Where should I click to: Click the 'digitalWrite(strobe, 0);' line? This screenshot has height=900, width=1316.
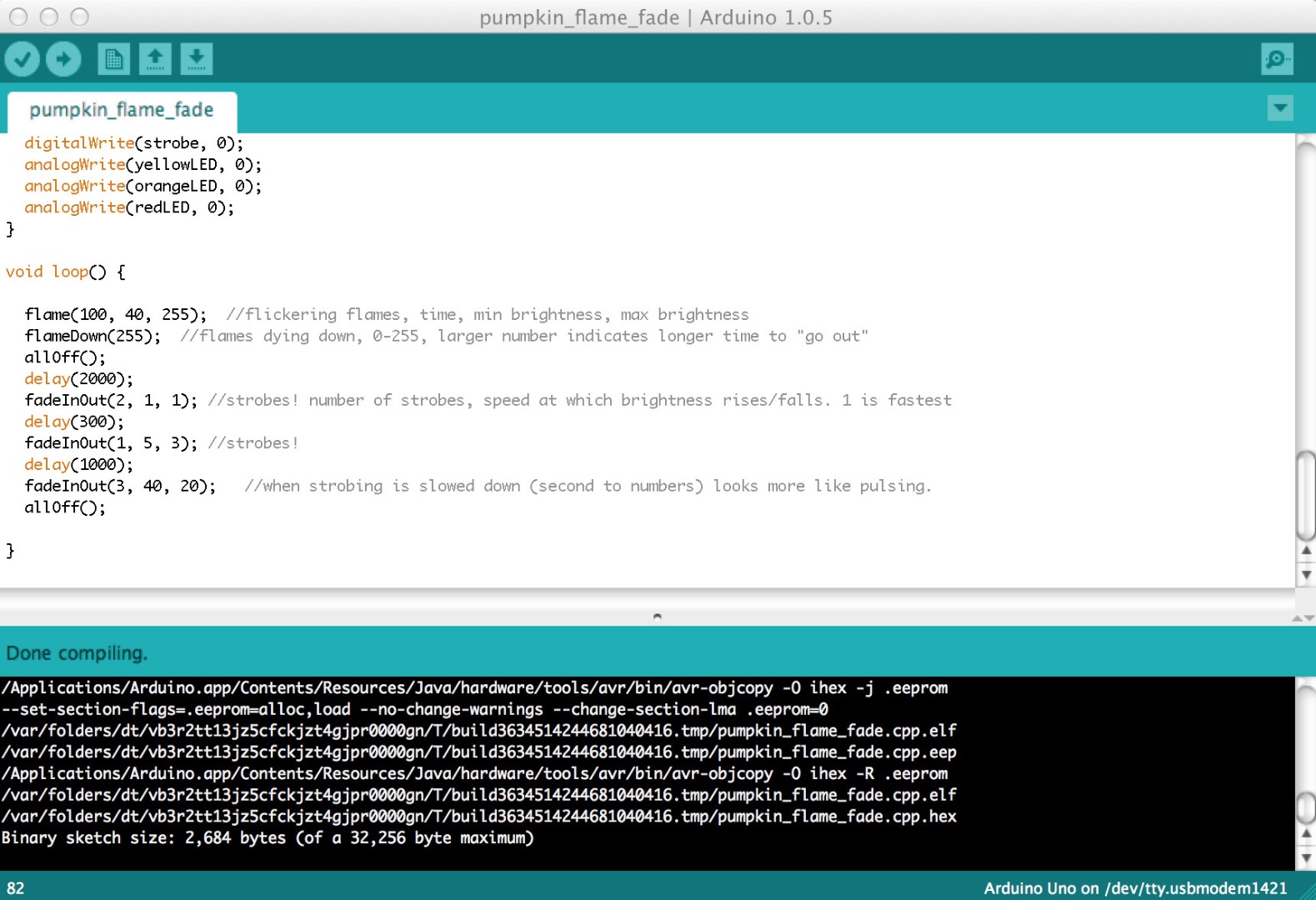tap(134, 143)
